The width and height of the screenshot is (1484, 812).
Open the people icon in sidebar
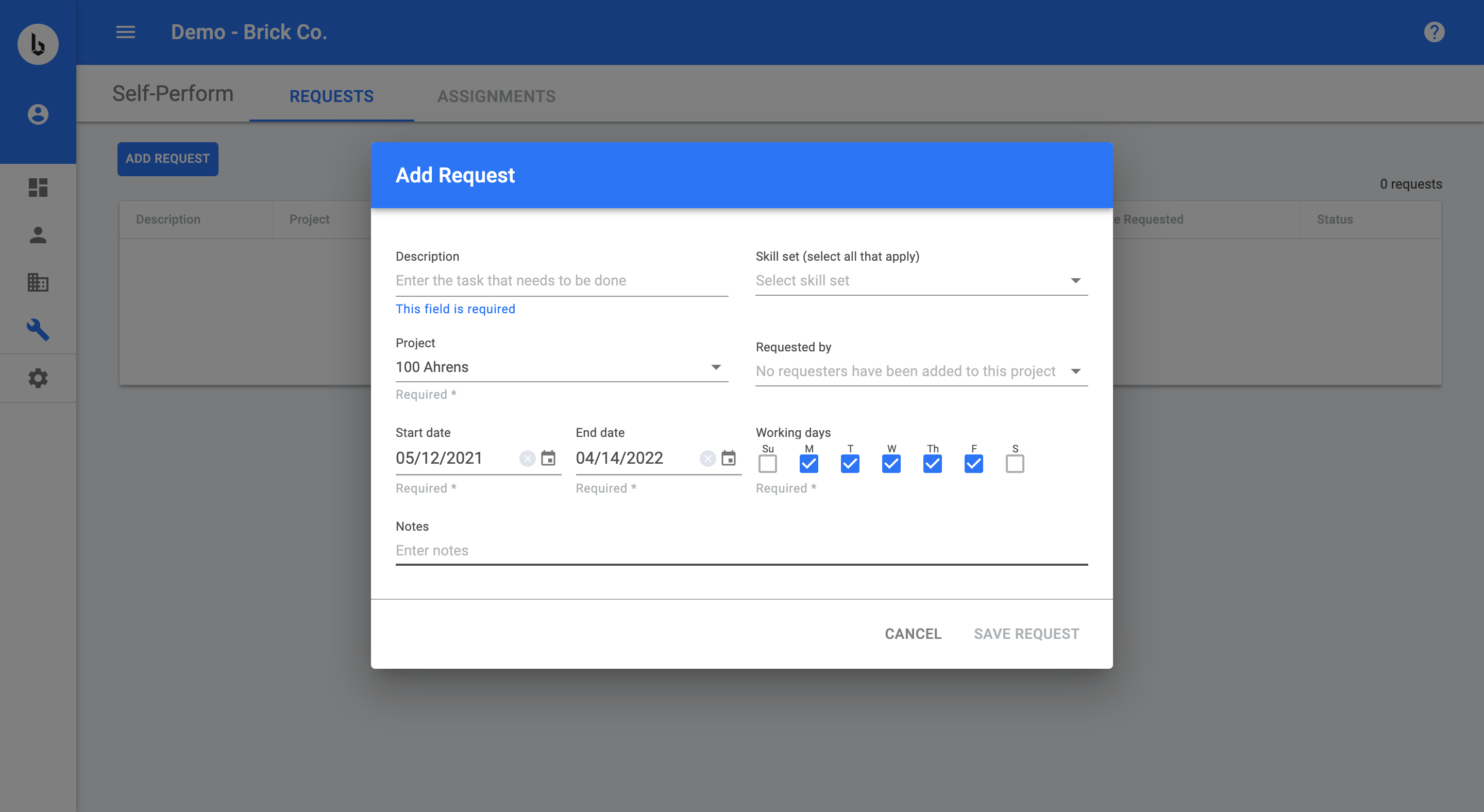pyautogui.click(x=38, y=235)
